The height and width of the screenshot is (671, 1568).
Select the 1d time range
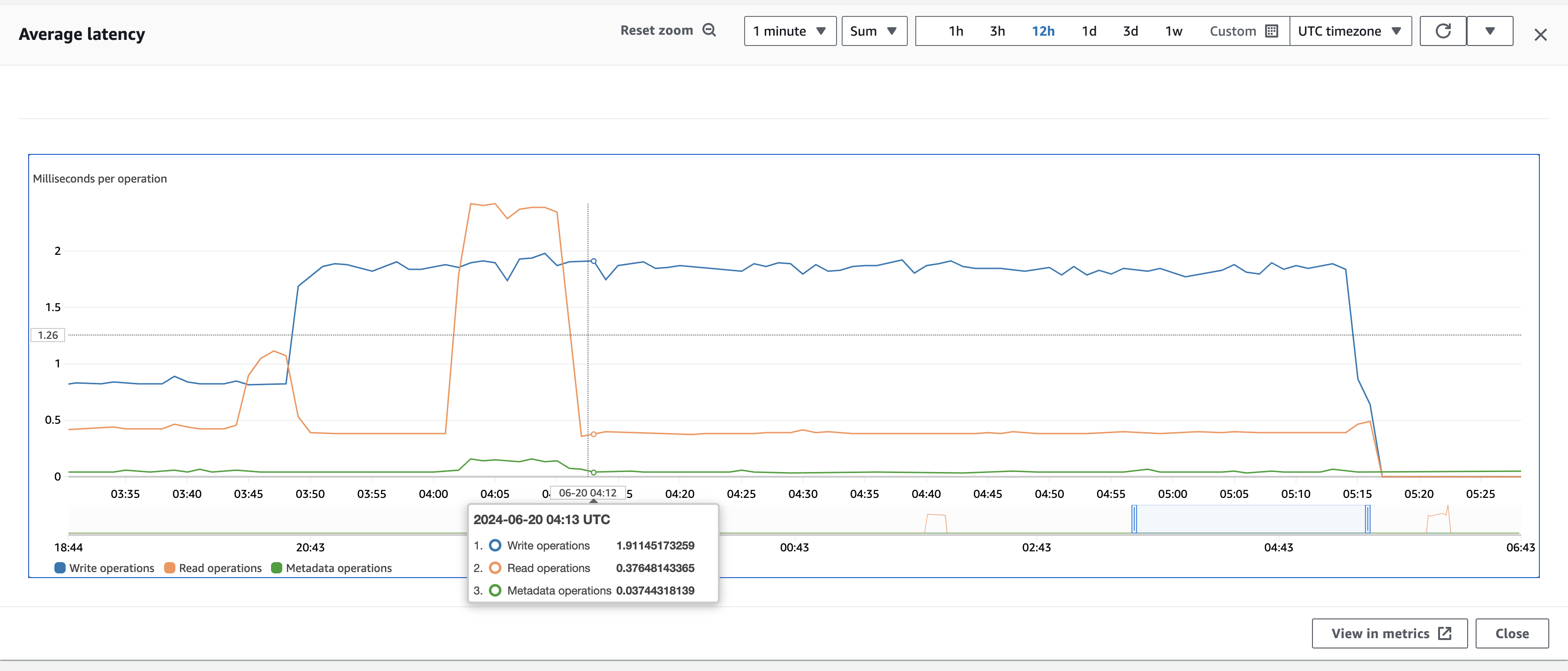[x=1089, y=31]
